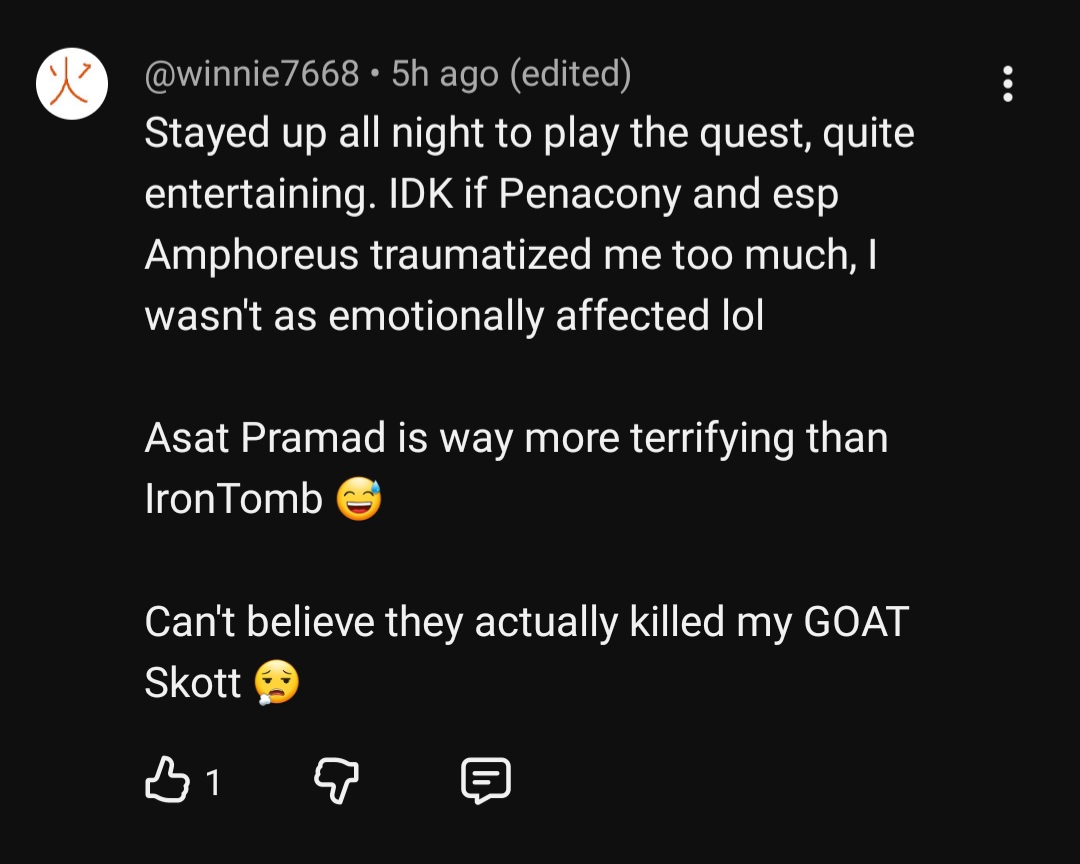This screenshot has height=864, width=1080.
Task: Click the word Skott in the comment
Action: click(x=193, y=683)
